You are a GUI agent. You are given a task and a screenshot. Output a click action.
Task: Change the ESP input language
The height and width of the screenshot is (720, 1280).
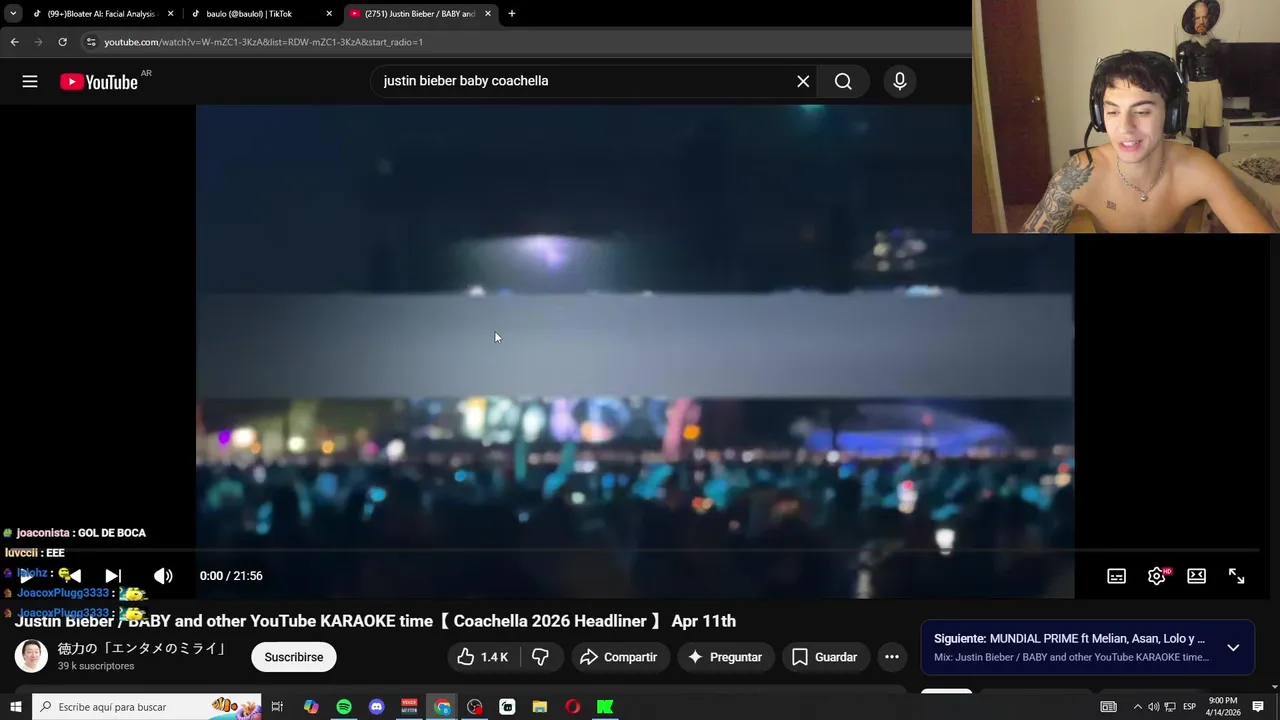(x=1190, y=707)
